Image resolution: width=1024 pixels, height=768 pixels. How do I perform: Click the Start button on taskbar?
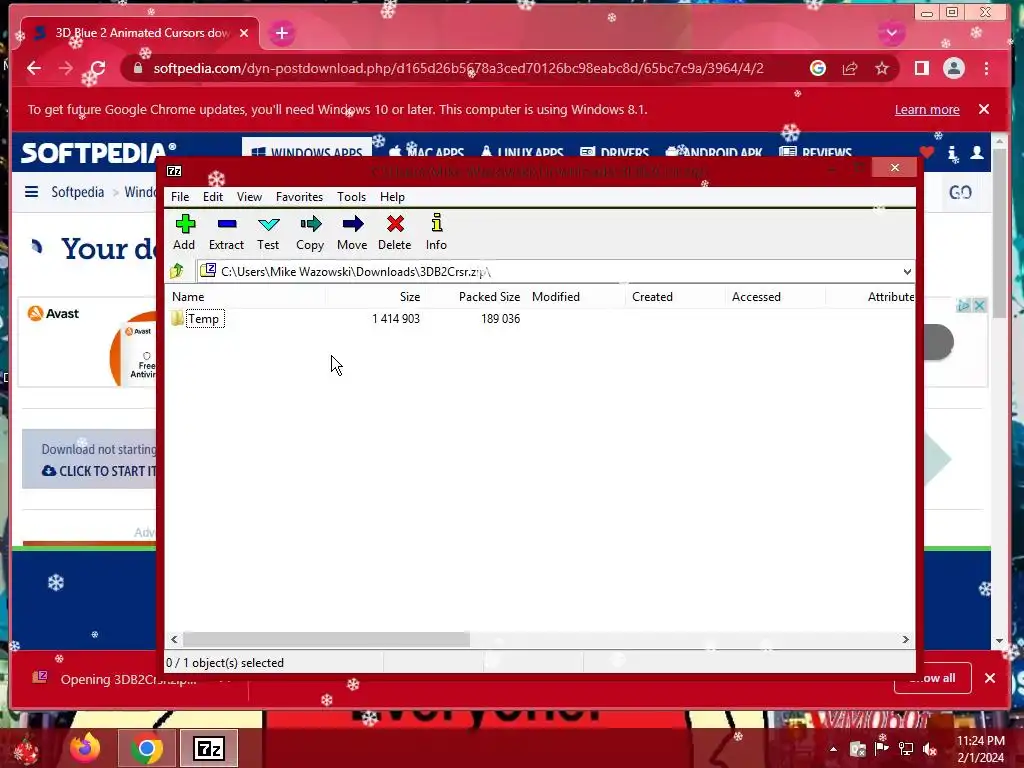point(26,748)
